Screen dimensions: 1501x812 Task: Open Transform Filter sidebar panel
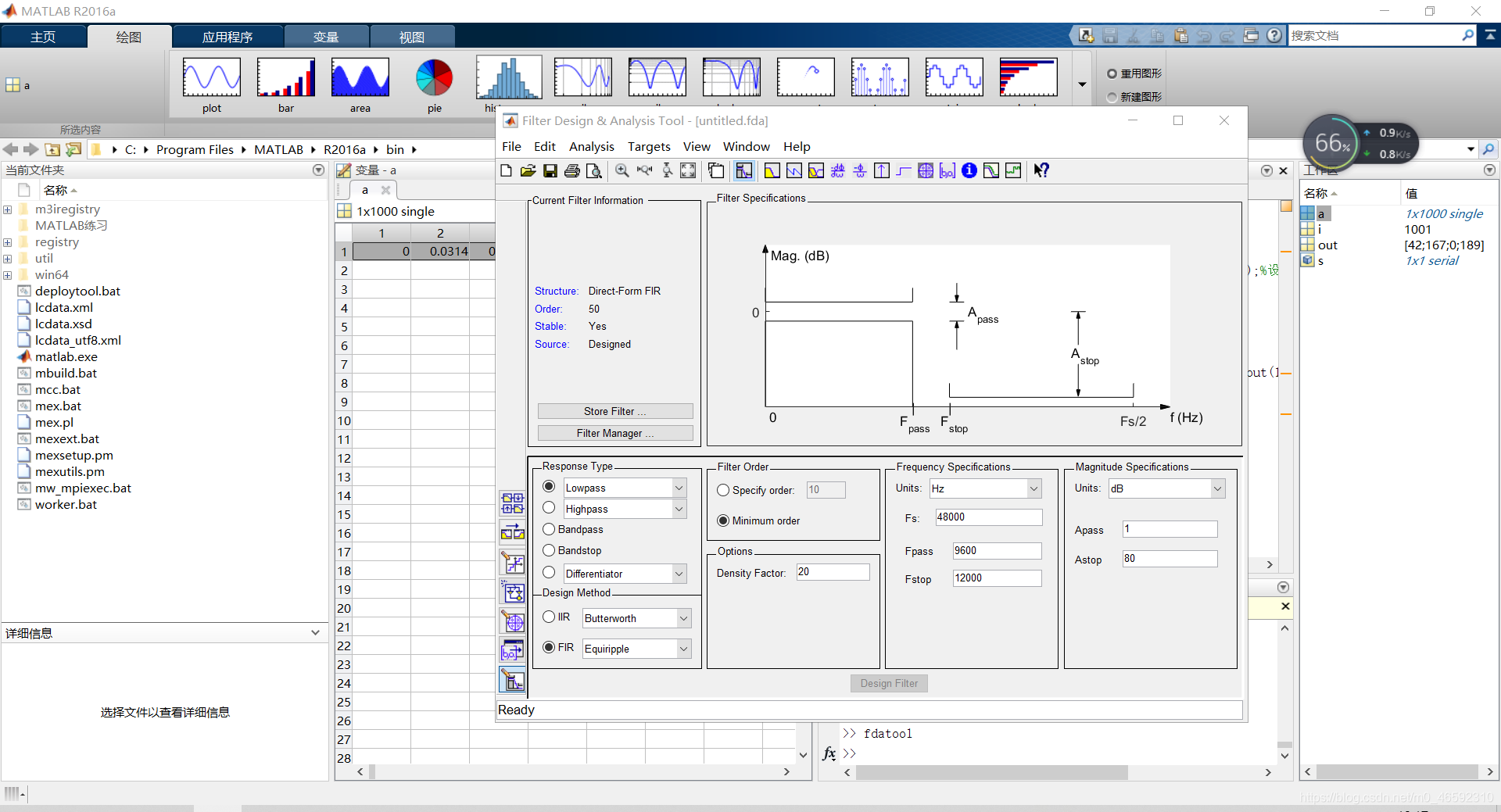click(513, 533)
